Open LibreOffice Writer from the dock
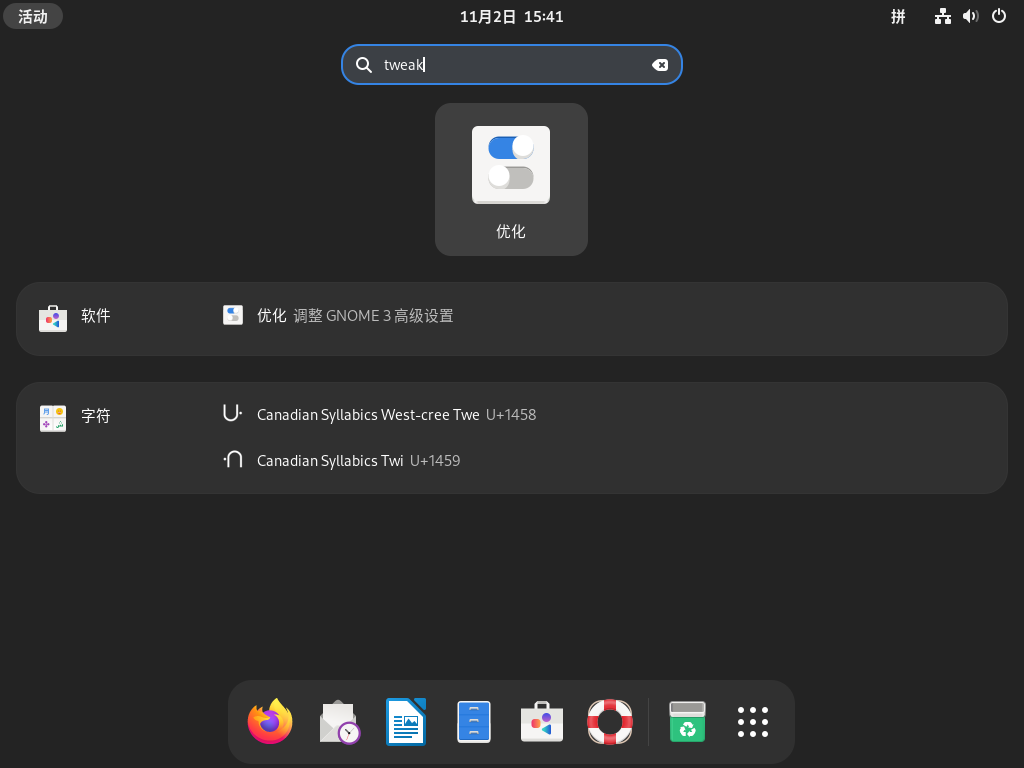1024x768 pixels. pyautogui.click(x=406, y=722)
